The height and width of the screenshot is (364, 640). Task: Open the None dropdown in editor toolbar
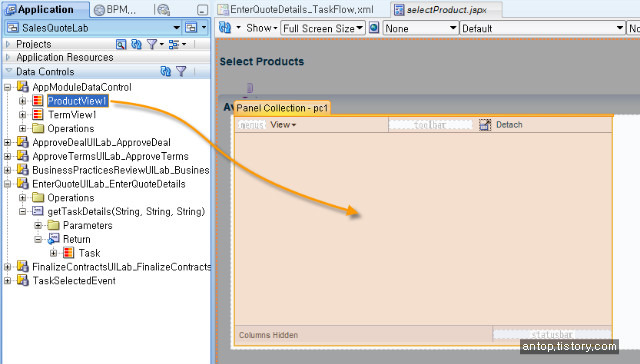click(420, 28)
